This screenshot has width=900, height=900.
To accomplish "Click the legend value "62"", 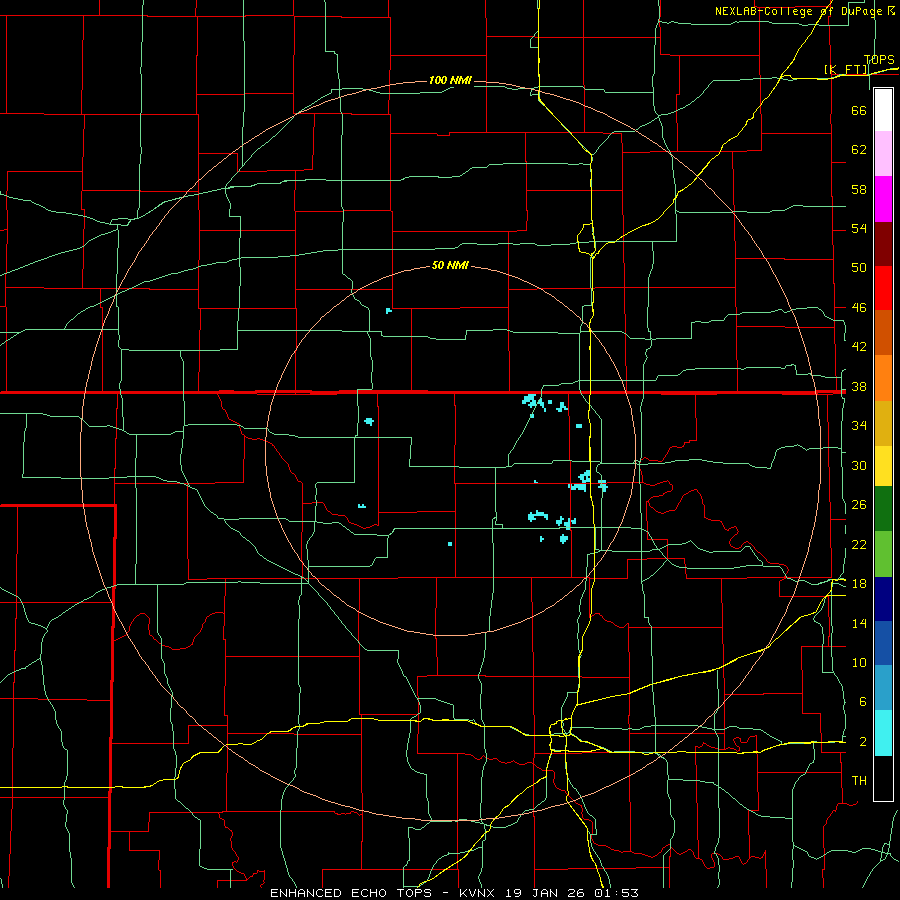I will (x=859, y=150).
